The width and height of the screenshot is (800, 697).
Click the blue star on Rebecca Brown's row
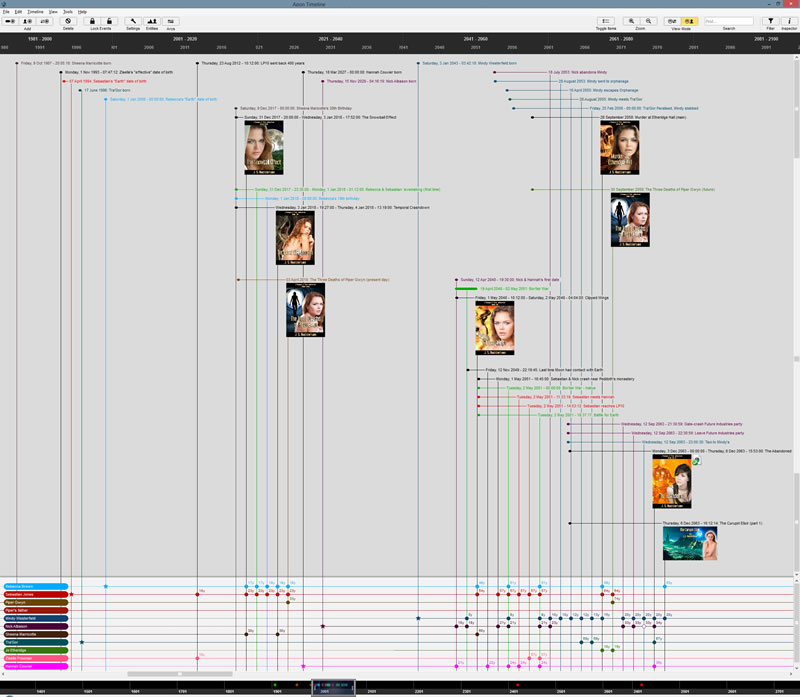coord(106,586)
